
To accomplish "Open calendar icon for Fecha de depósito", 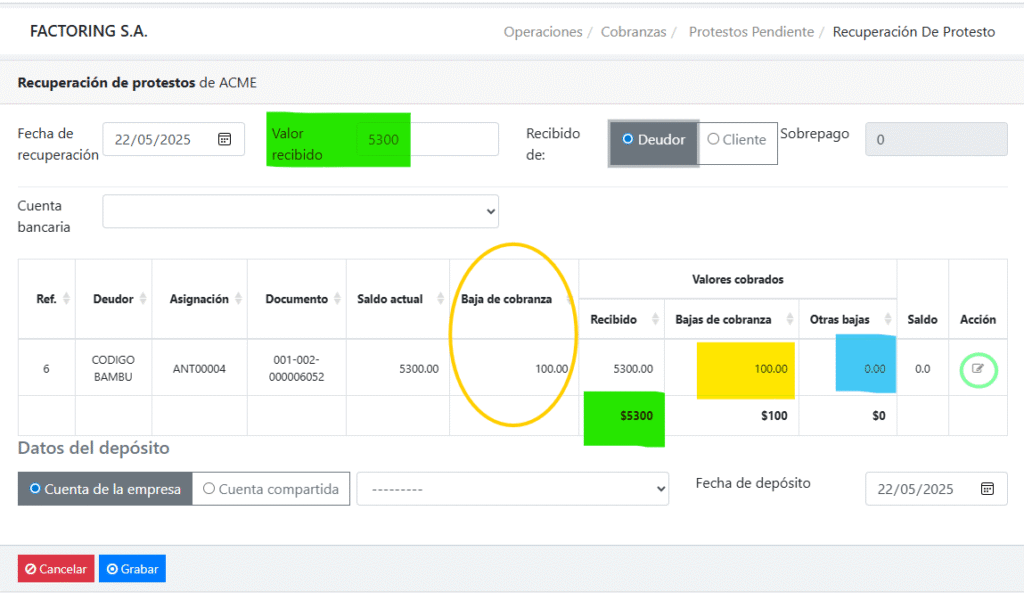I will (987, 489).
